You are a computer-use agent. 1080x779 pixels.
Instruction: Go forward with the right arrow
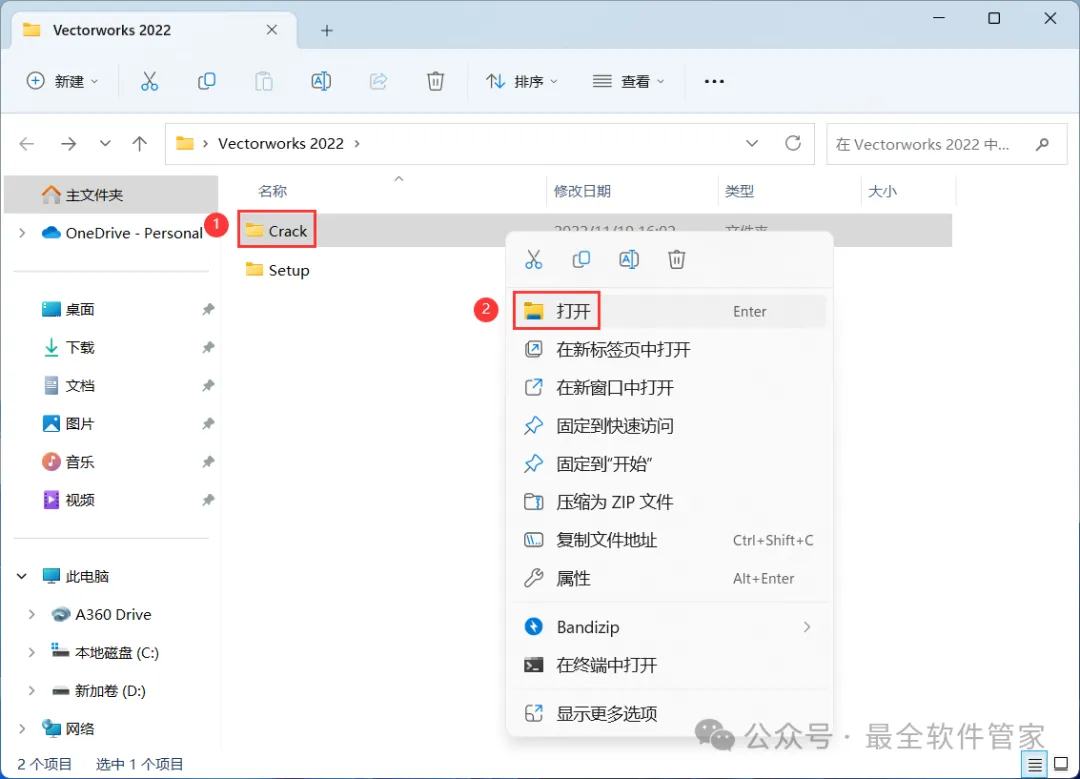(x=68, y=143)
